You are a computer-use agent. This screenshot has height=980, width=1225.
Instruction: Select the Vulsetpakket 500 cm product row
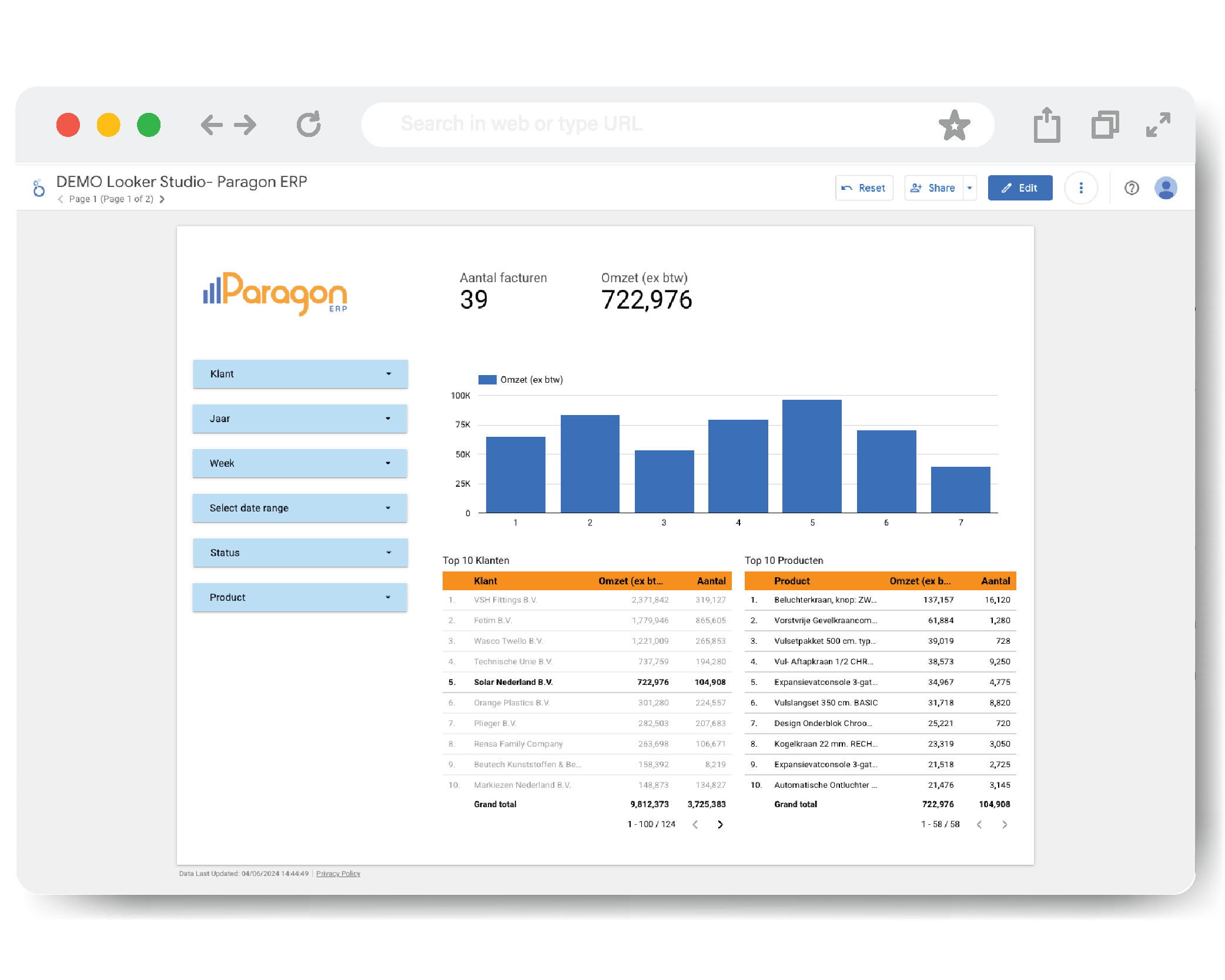pyautogui.click(x=880, y=641)
